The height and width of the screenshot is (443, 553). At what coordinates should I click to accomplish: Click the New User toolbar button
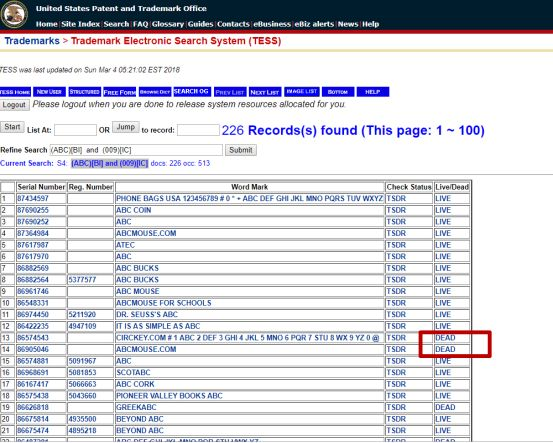tap(49, 92)
